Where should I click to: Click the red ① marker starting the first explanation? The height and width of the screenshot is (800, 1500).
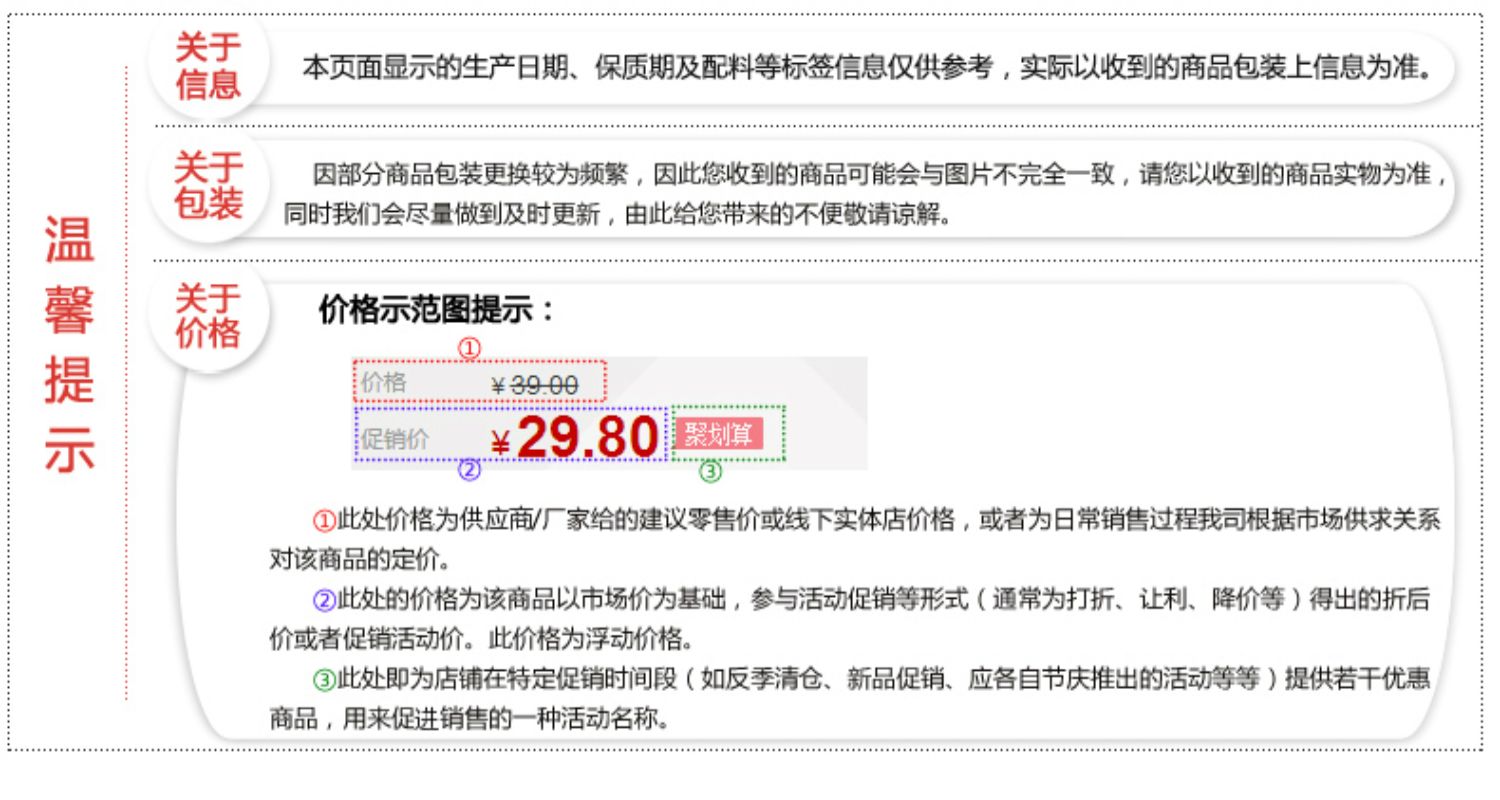[x=324, y=521]
